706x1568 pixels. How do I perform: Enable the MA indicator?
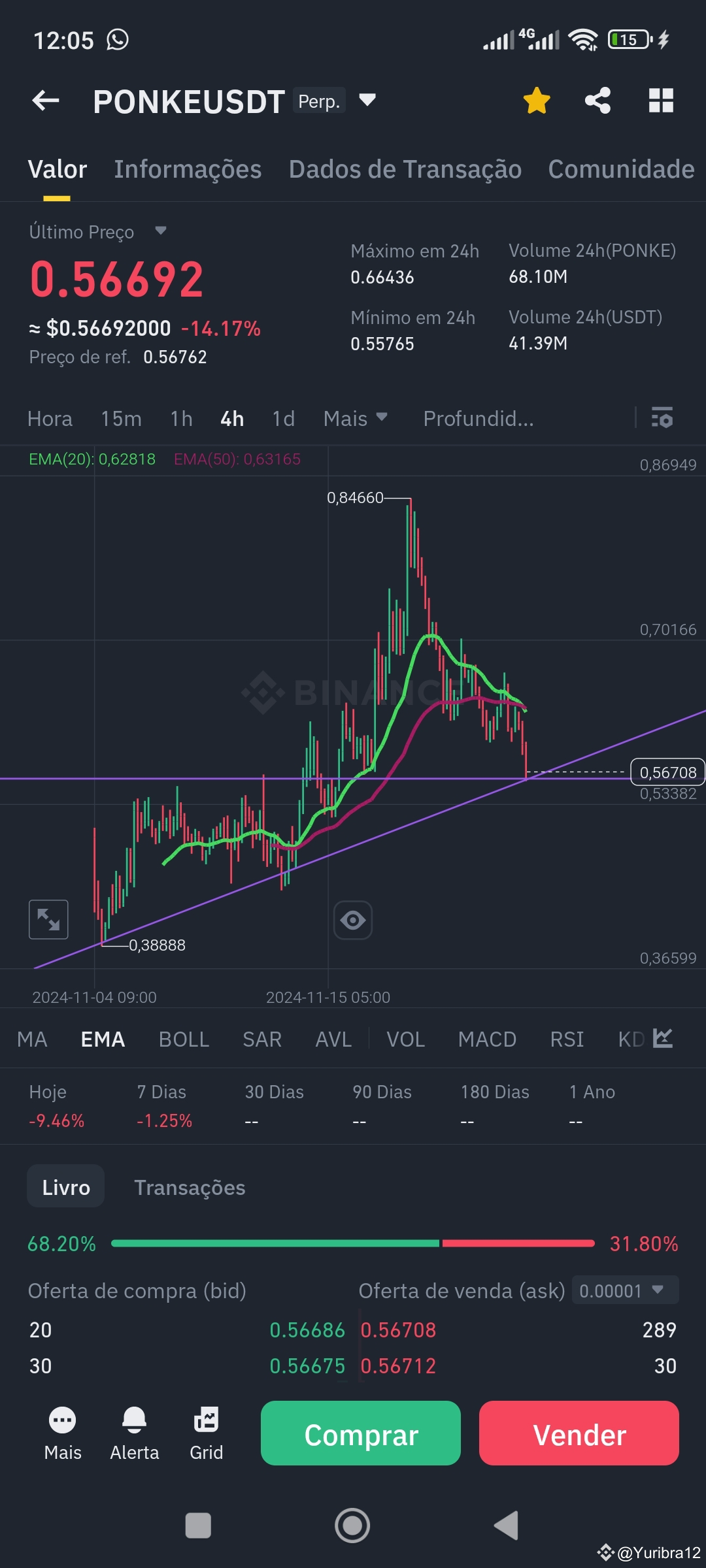(32, 1039)
